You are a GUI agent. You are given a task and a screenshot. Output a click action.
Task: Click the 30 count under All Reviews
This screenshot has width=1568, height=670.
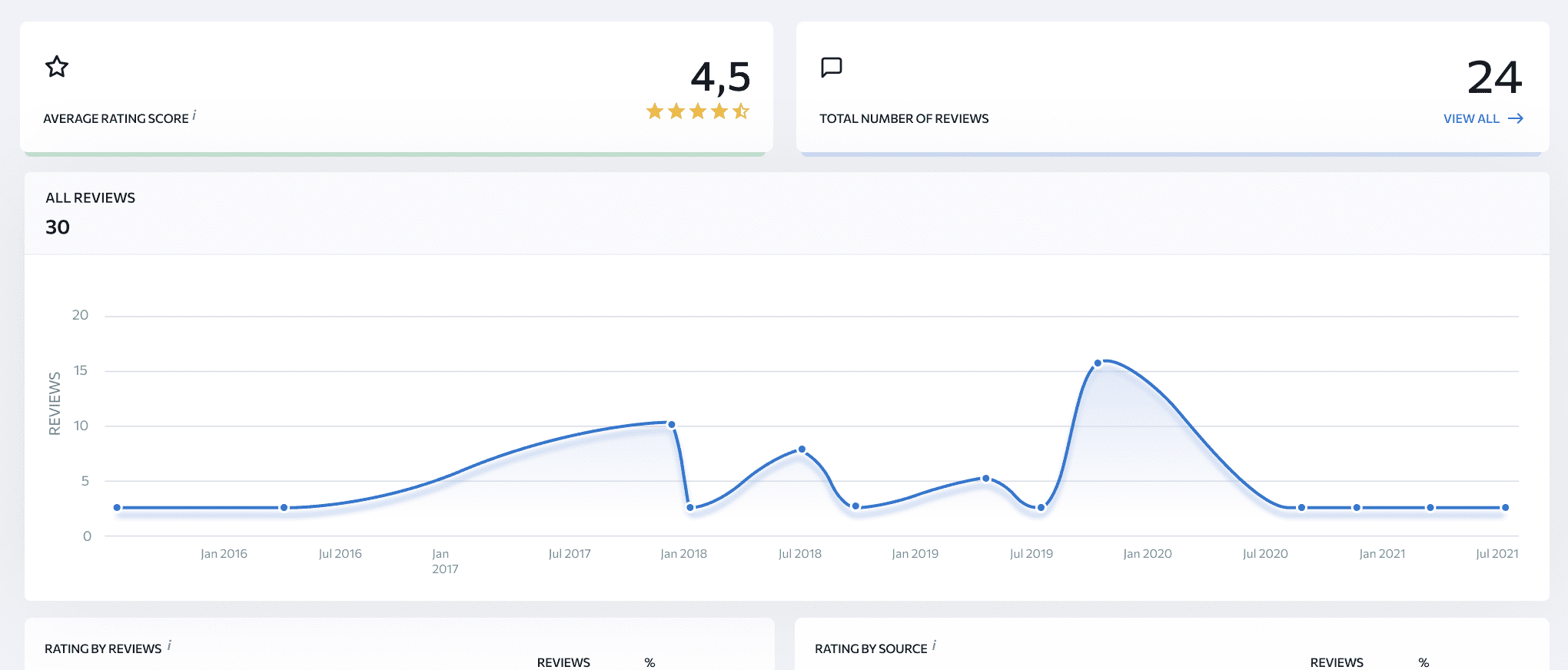[x=58, y=227]
